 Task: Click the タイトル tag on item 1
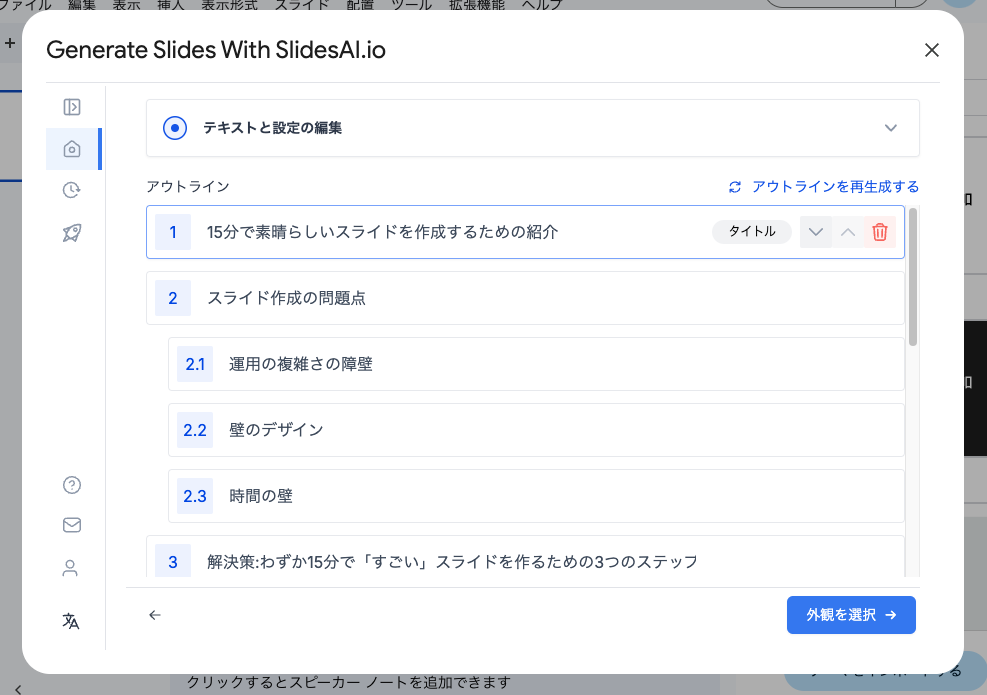click(x=751, y=232)
